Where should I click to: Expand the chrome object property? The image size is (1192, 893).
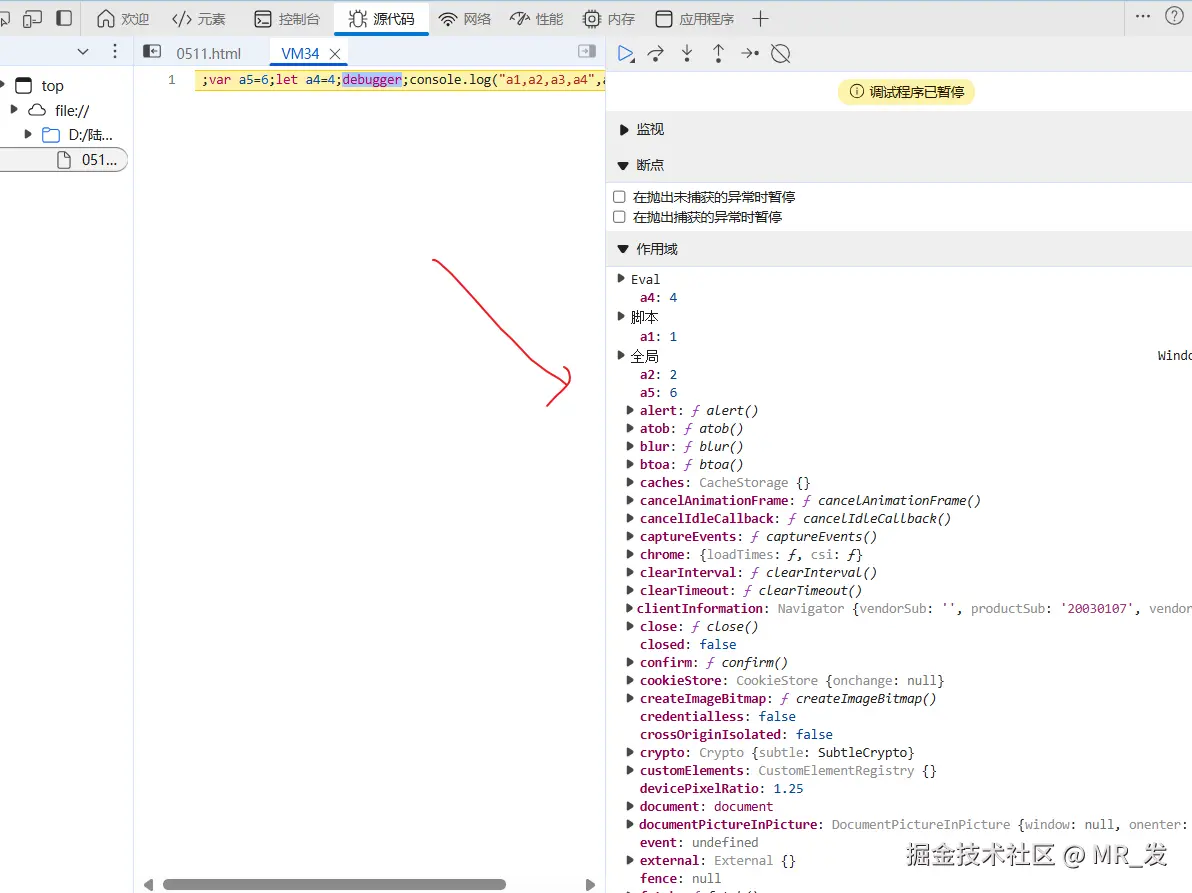(630, 554)
